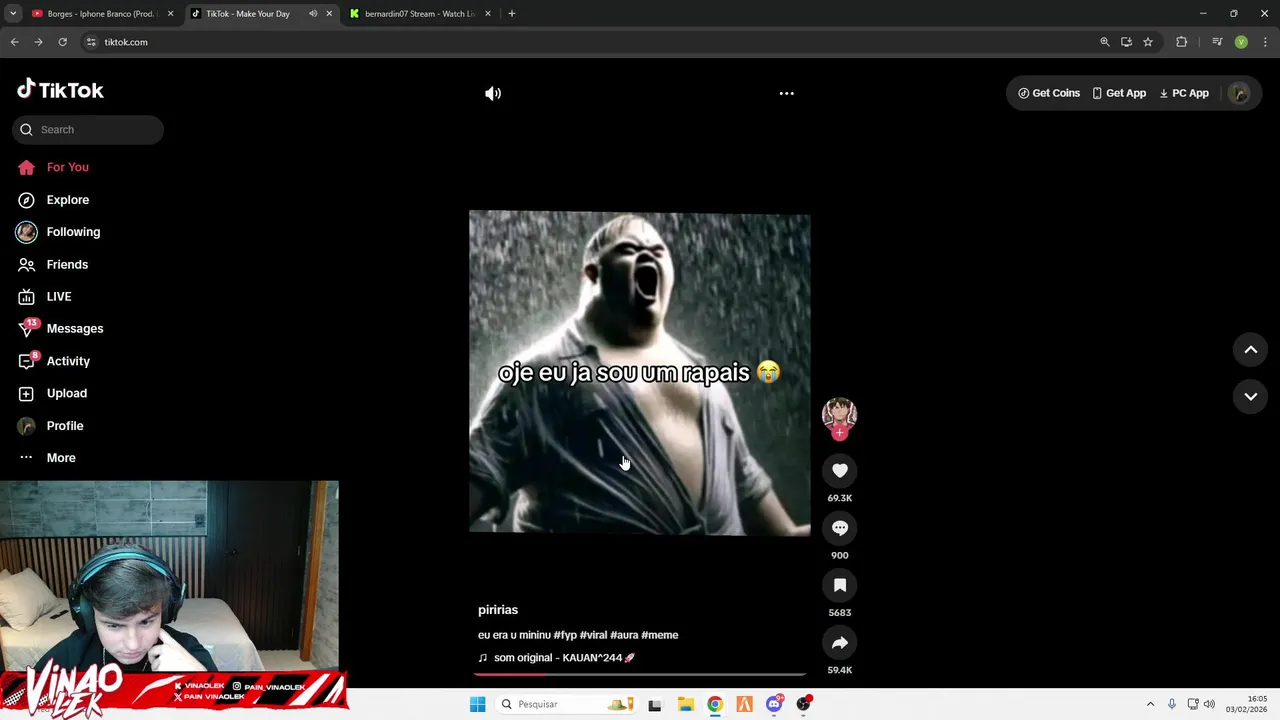This screenshot has height=720, width=1280.
Task: Install the app via address bar icon
Action: [x=1126, y=42]
